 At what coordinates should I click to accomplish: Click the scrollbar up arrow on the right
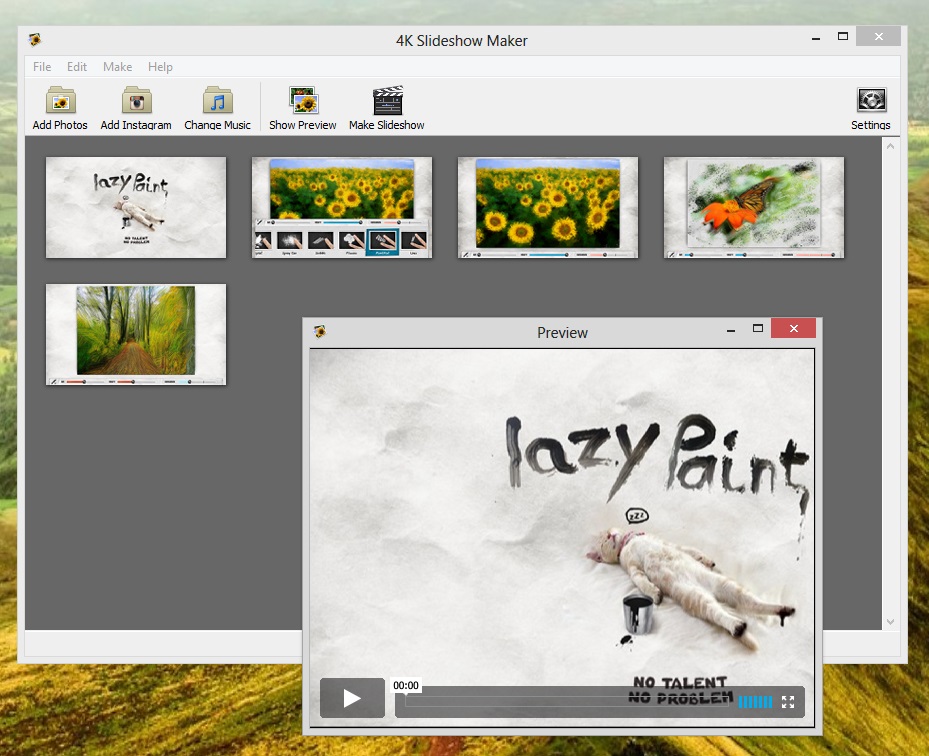(x=890, y=144)
